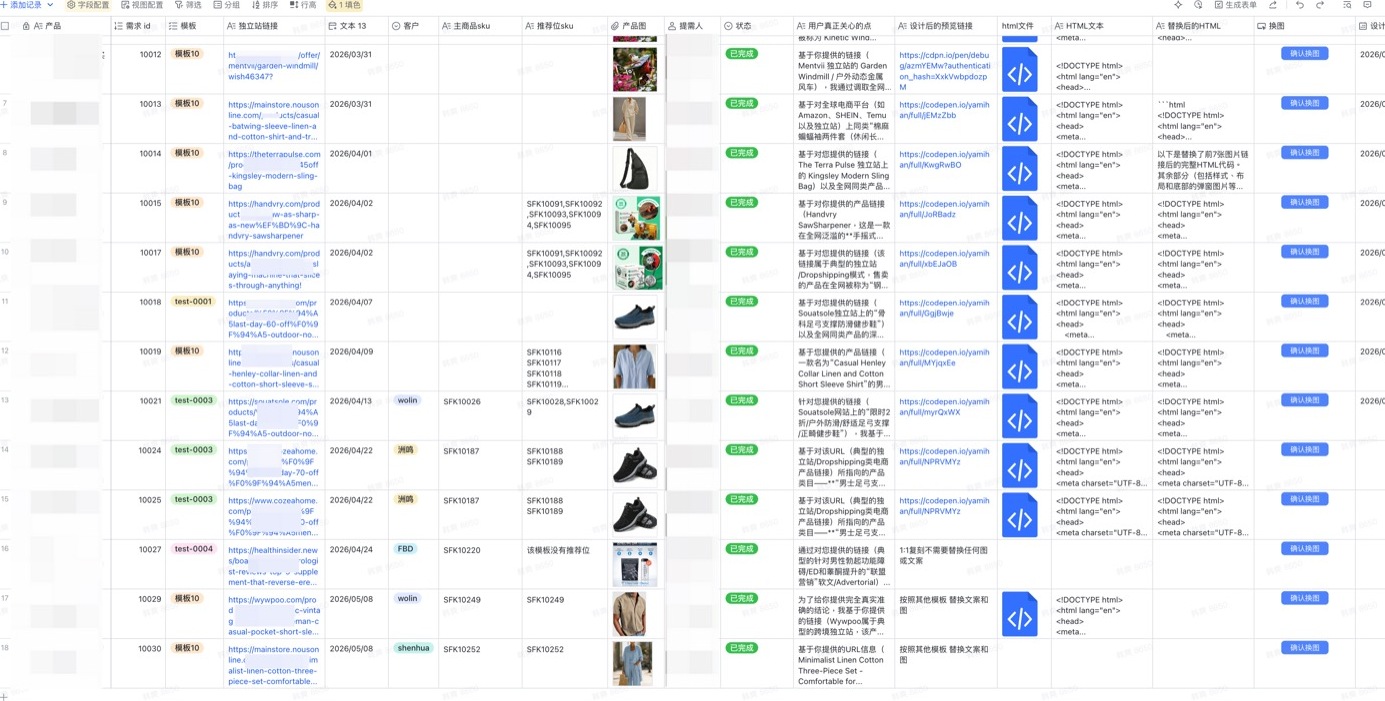
Task: Open the FBD customer tag in row 10027
Action: pyautogui.click(x=405, y=549)
